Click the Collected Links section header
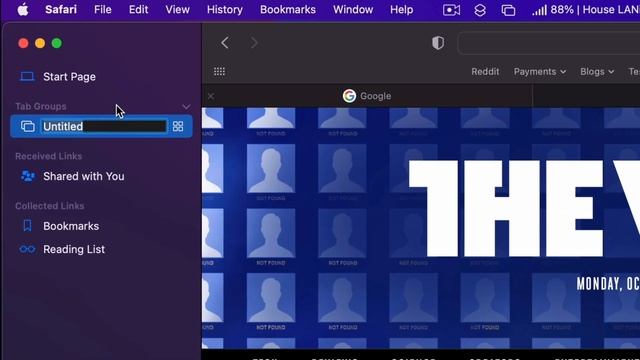Image resolution: width=640 pixels, height=360 pixels. click(x=50, y=206)
